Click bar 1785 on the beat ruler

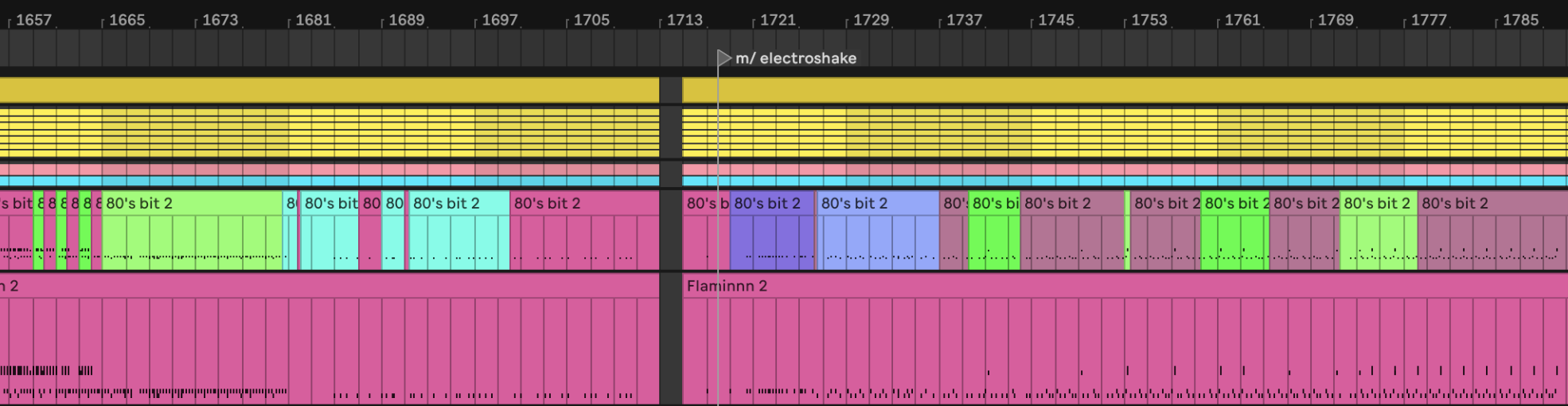1519,20
